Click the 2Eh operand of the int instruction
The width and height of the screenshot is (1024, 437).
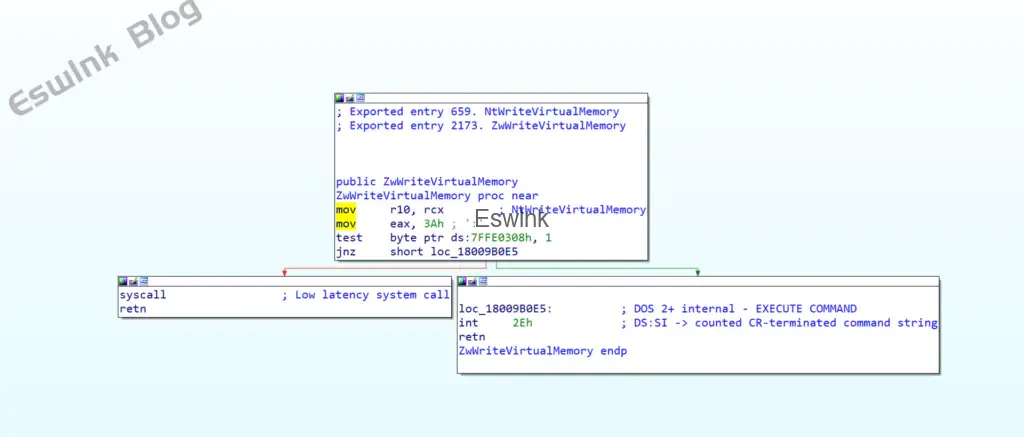522,323
